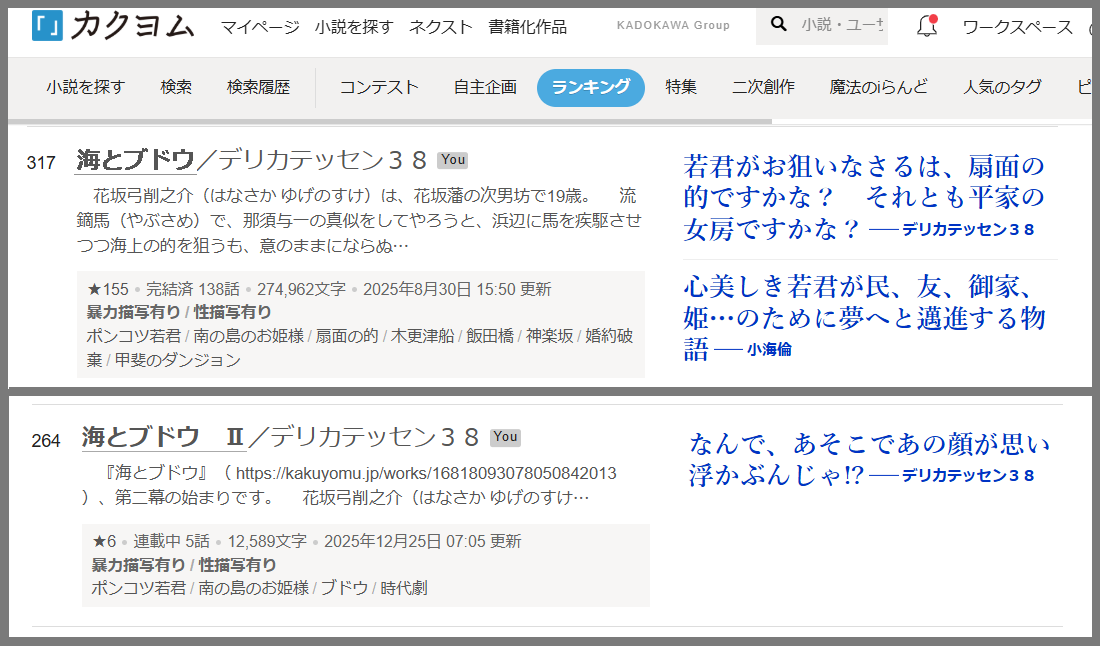Open the 人気のタグ tab
1100x646 pixels.
tap(1002, 87)
